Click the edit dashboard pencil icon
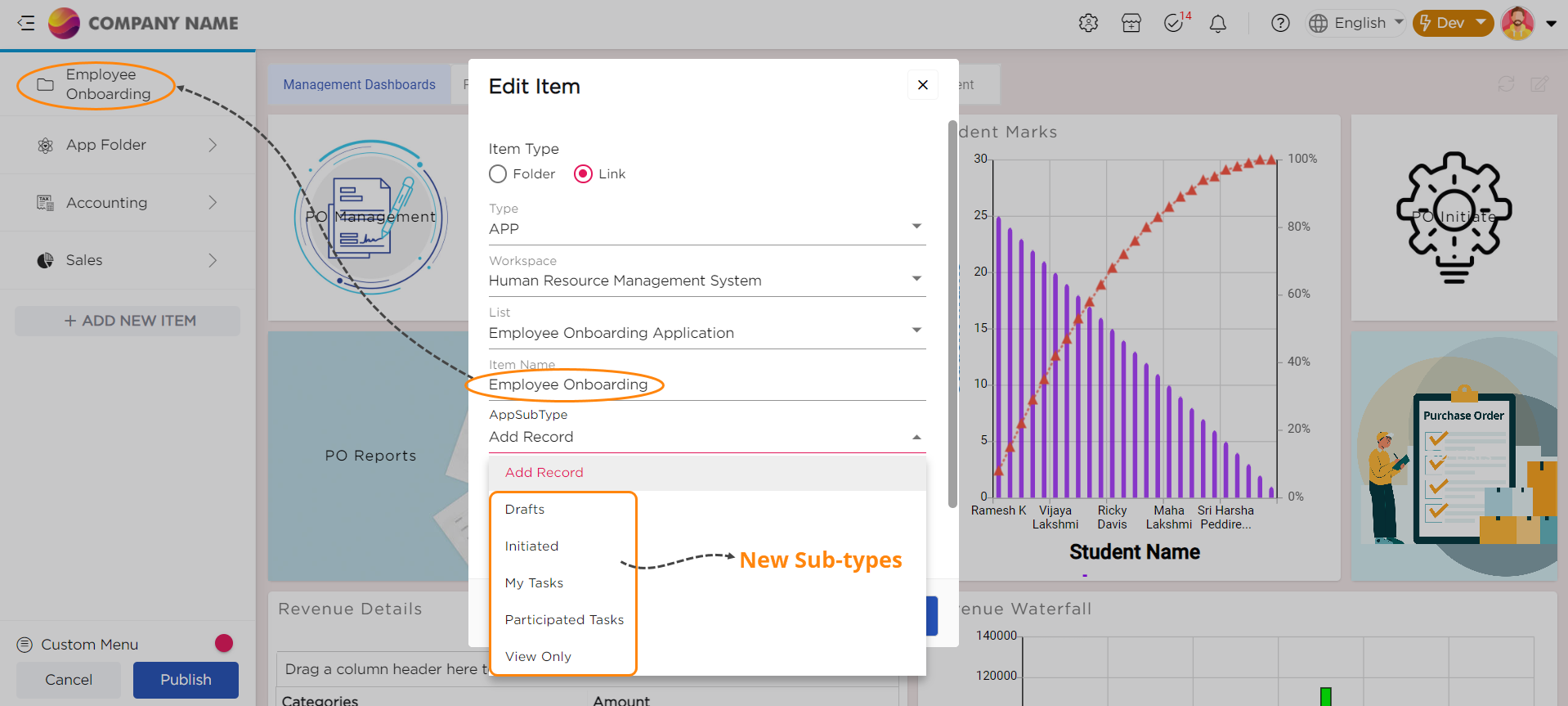Screen dimensions: 1568x706 pos(1539,84)
